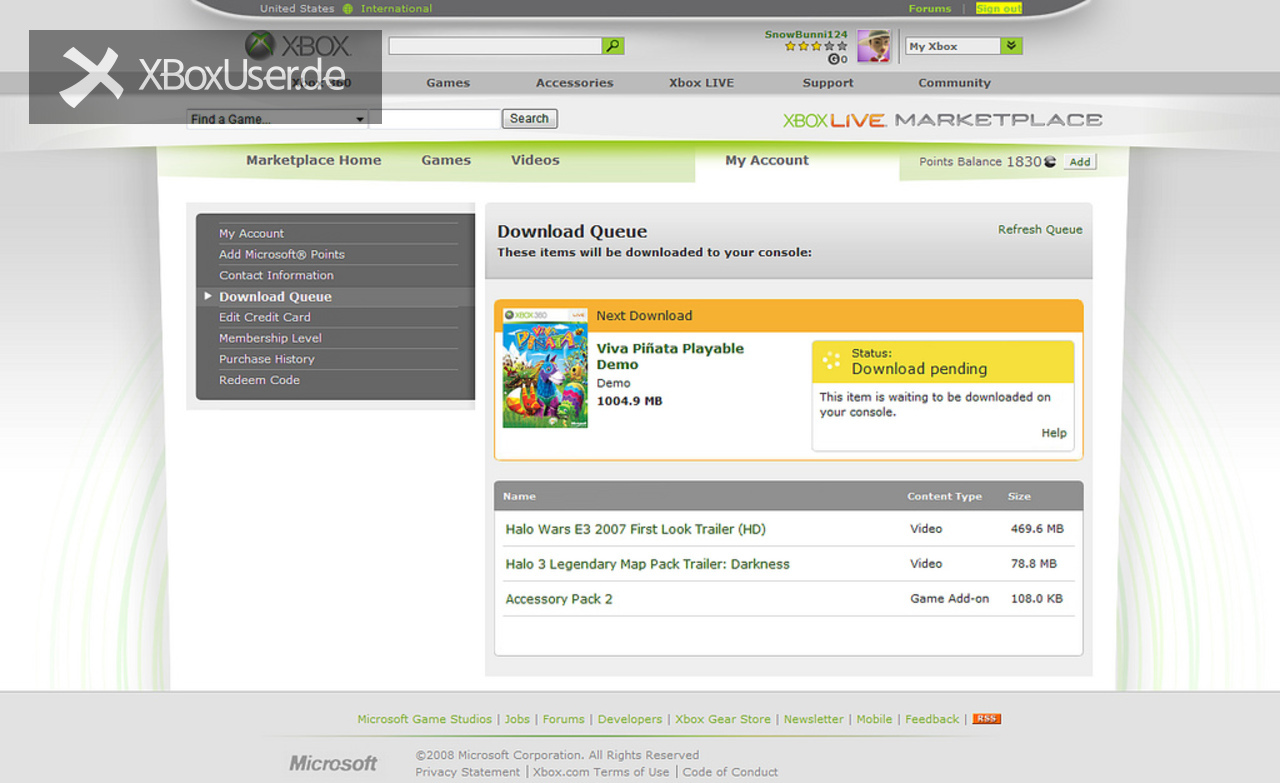The width and height of the screenshot is (1280, 783).
Task: Open Halo Wars E3 2007 trailer link
Action: tap(636, 529)
